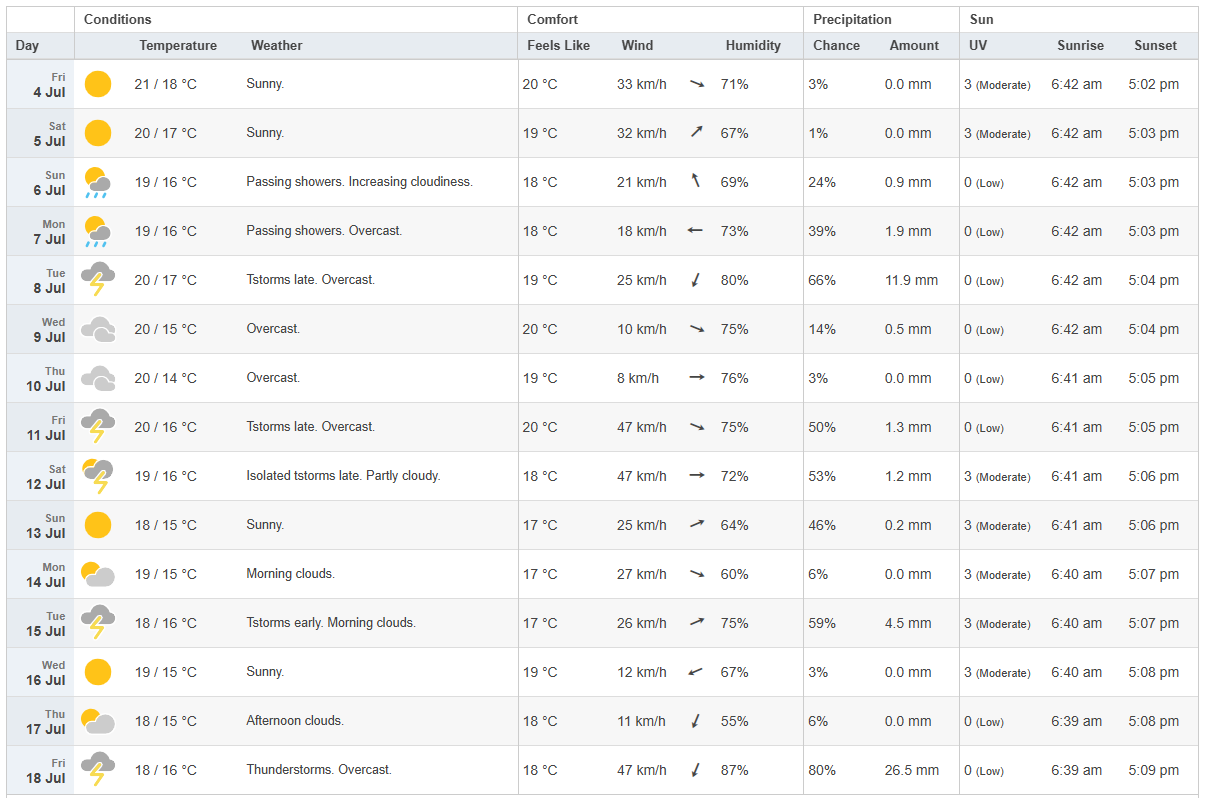Click the Feels Like column header
Viewport: 1206px width, 798px height.
(x=558, y=46)
